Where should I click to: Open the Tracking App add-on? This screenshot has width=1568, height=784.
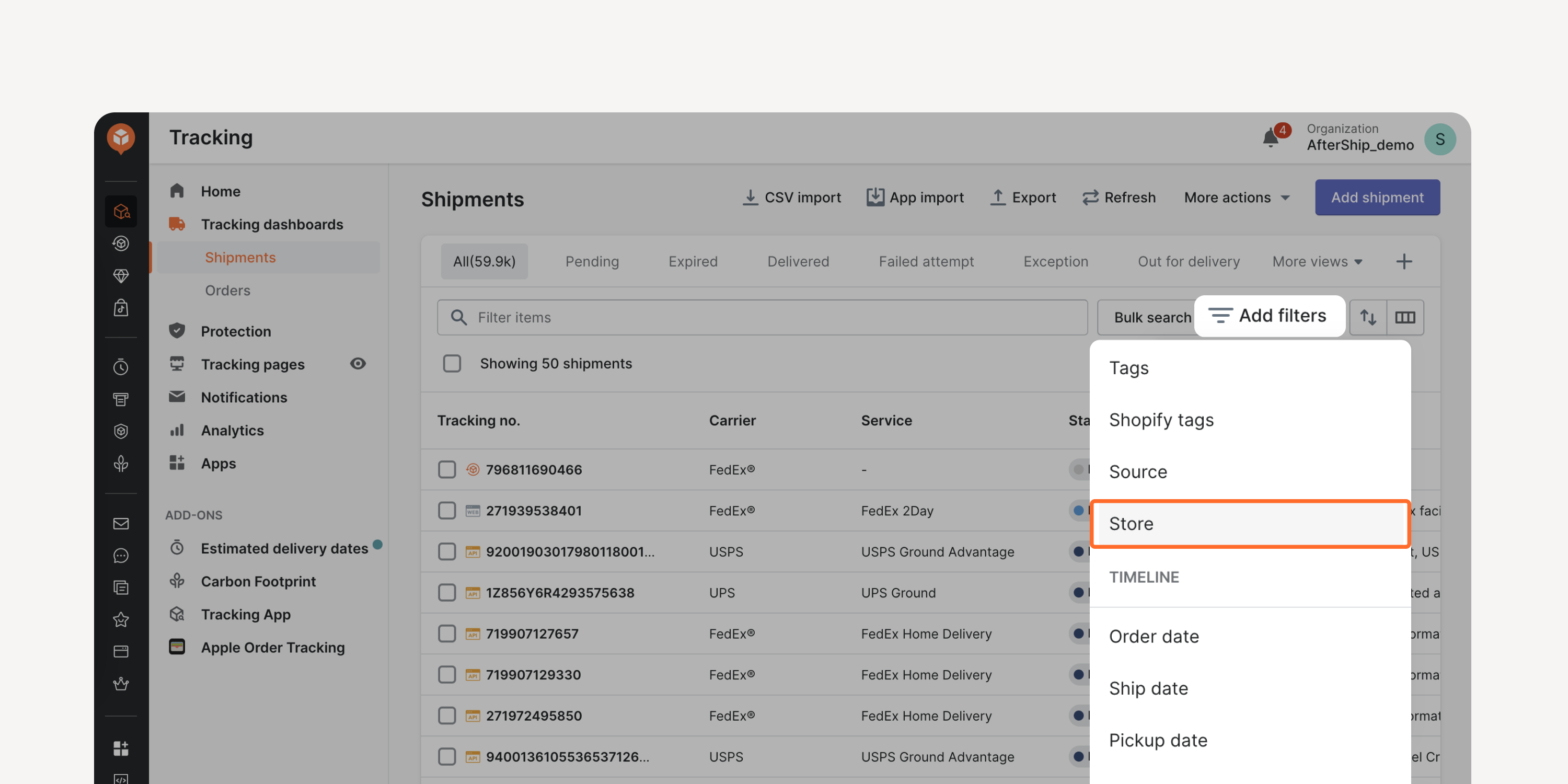click(x=245, y=614)
